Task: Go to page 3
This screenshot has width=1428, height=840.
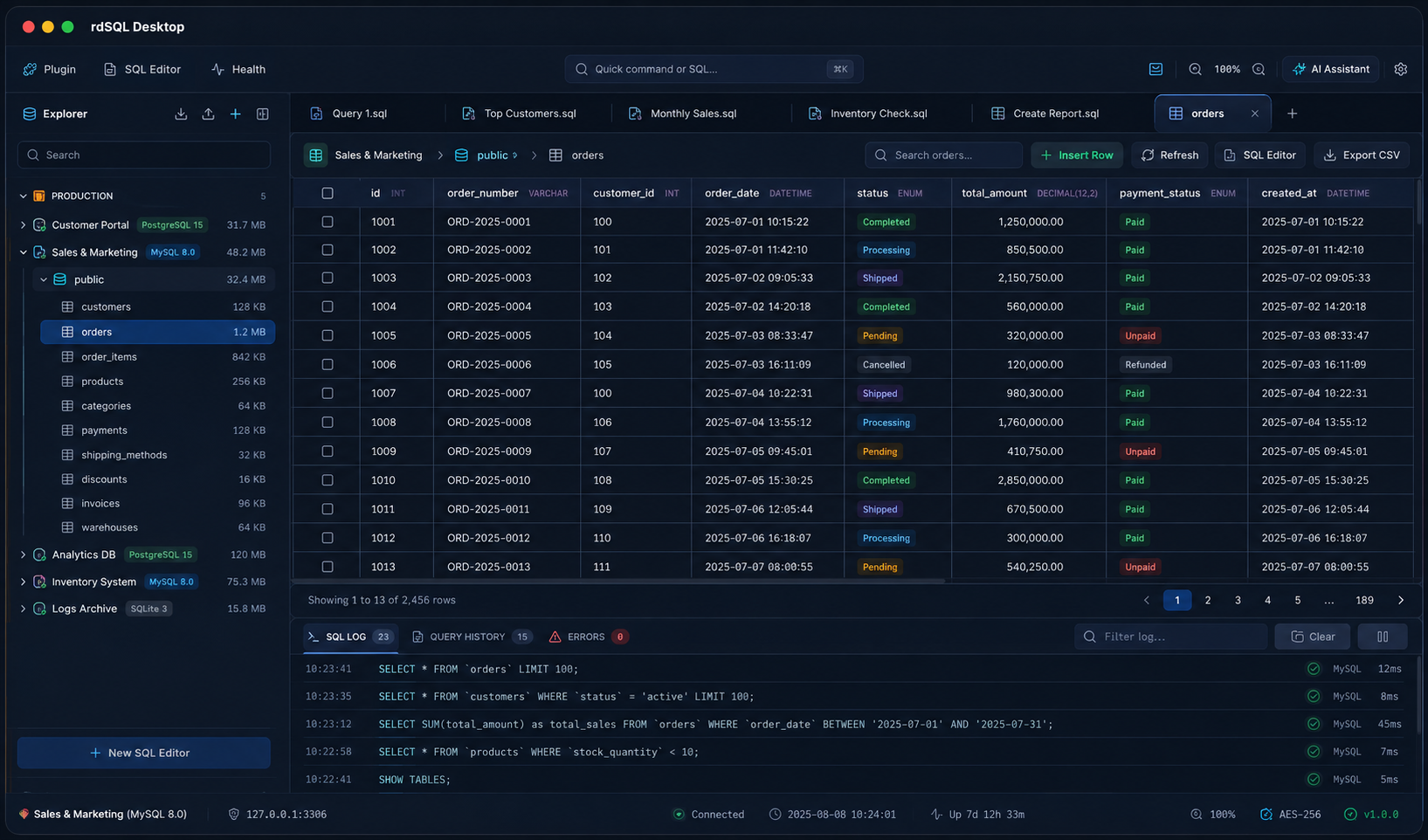Action: [x=1238, y=600]
